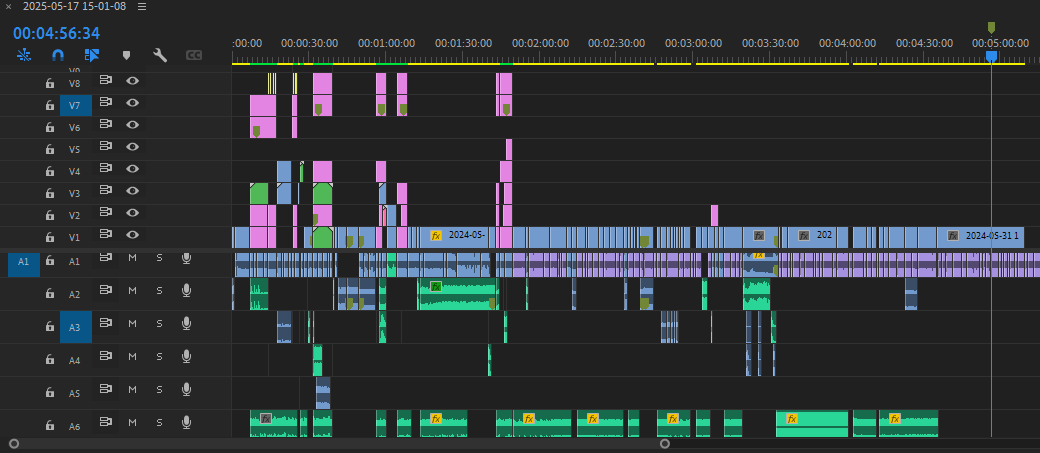Toggle Snap in Timeline magnet icon

[x=58, y=54]
